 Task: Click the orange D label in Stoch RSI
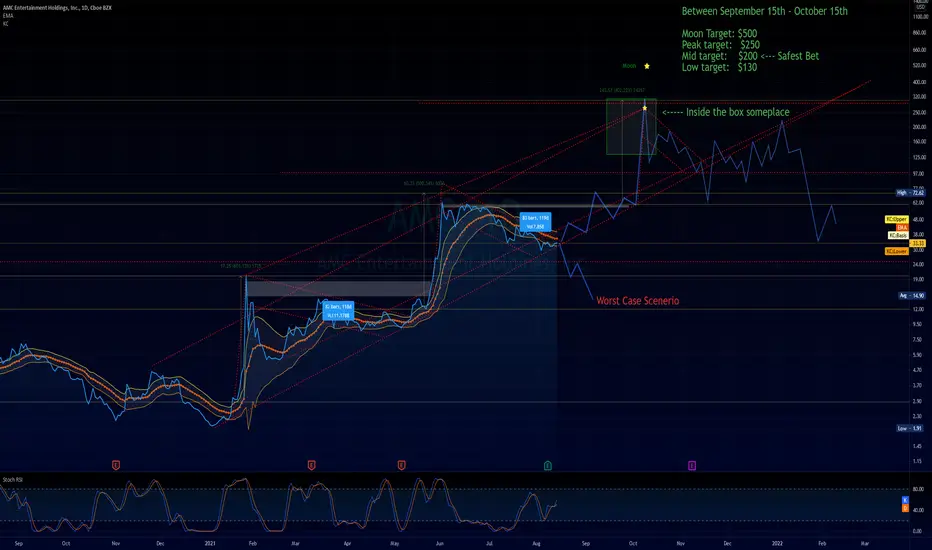(905, 508)
